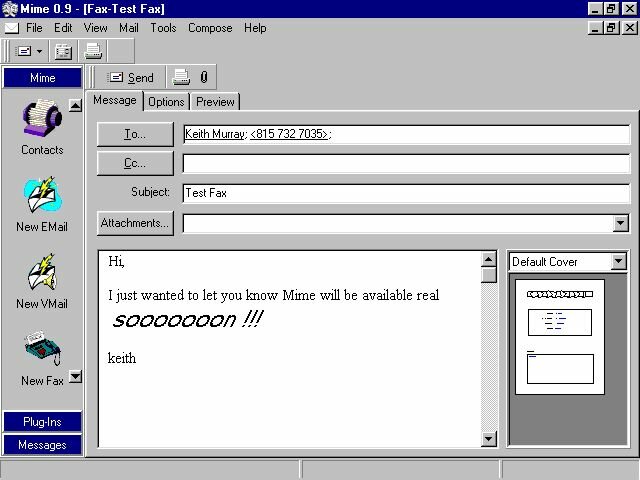Click the print icon beside Send
This screenshot has height=480, width=640.
[181, 77]
